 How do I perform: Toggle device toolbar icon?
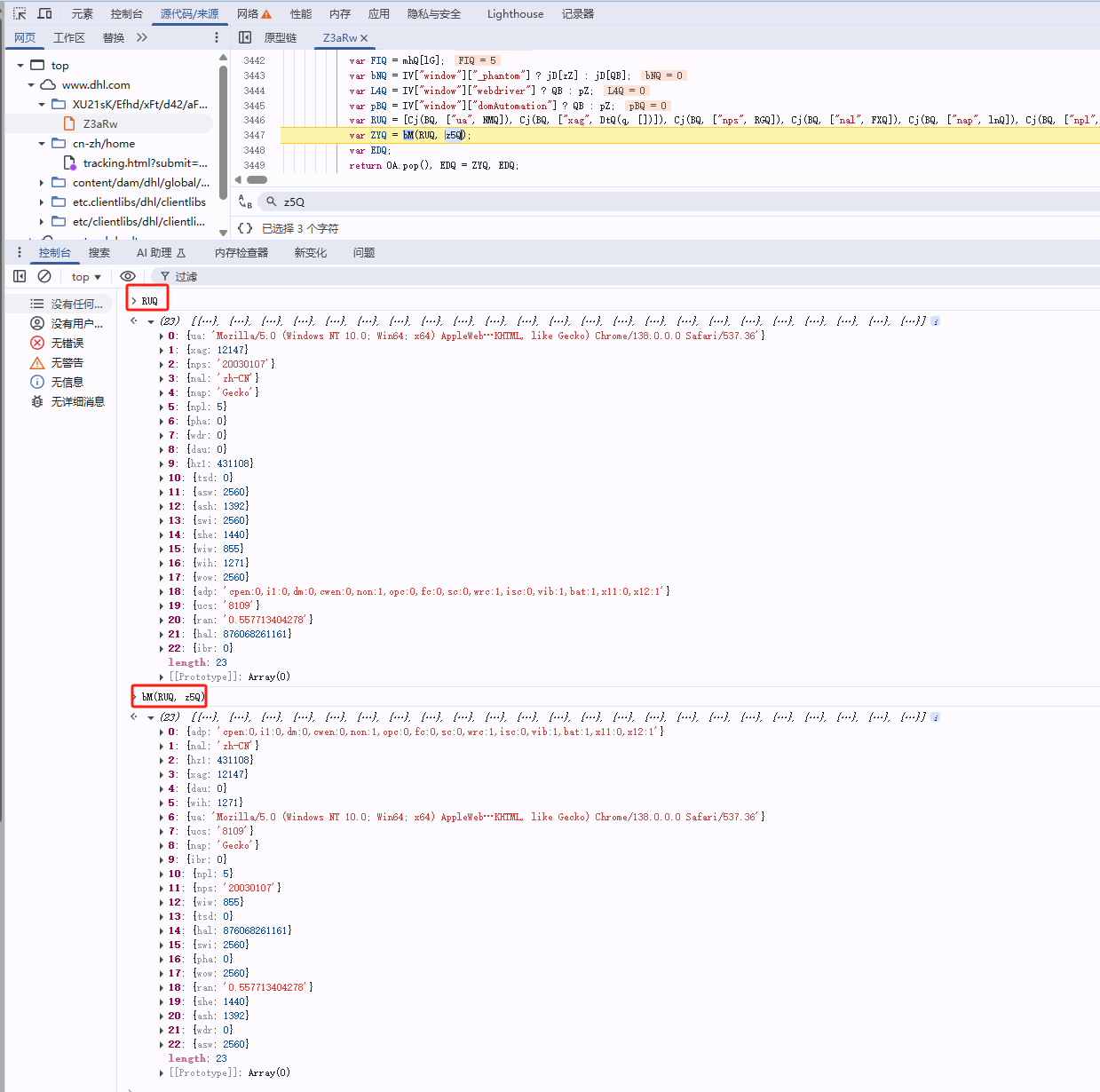[x=44, y=13]
